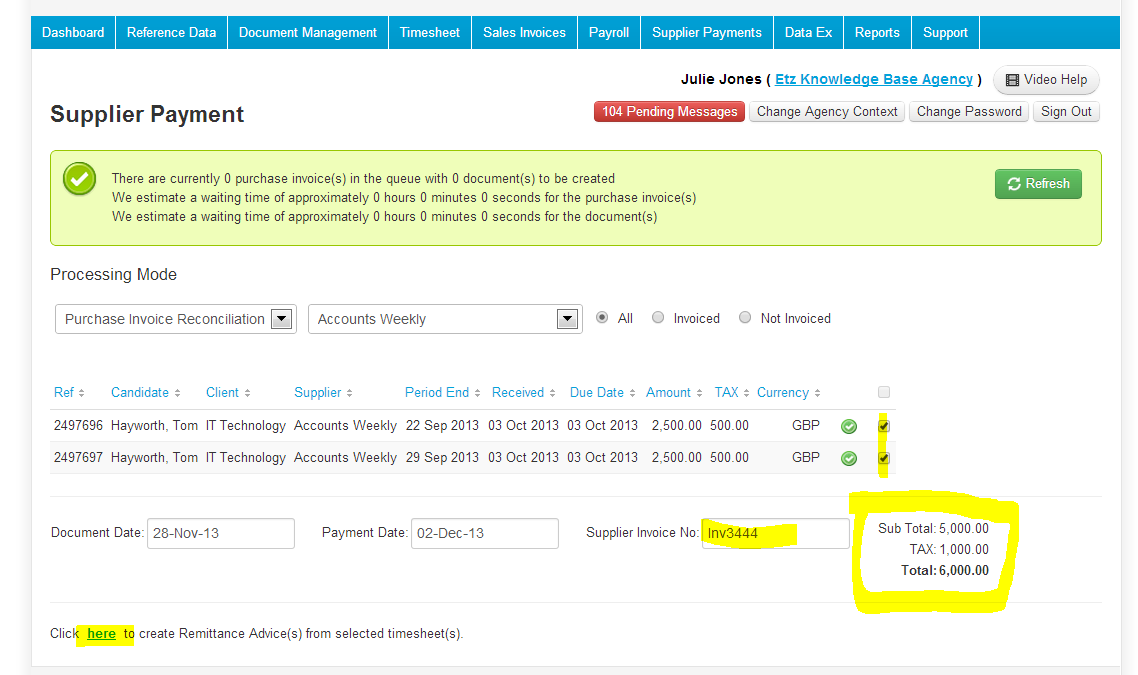Screen dimensions: 1138x675
Task: Navigate to Sales Invoices tab
Action: pyautogui.click(x=524, y=33)
